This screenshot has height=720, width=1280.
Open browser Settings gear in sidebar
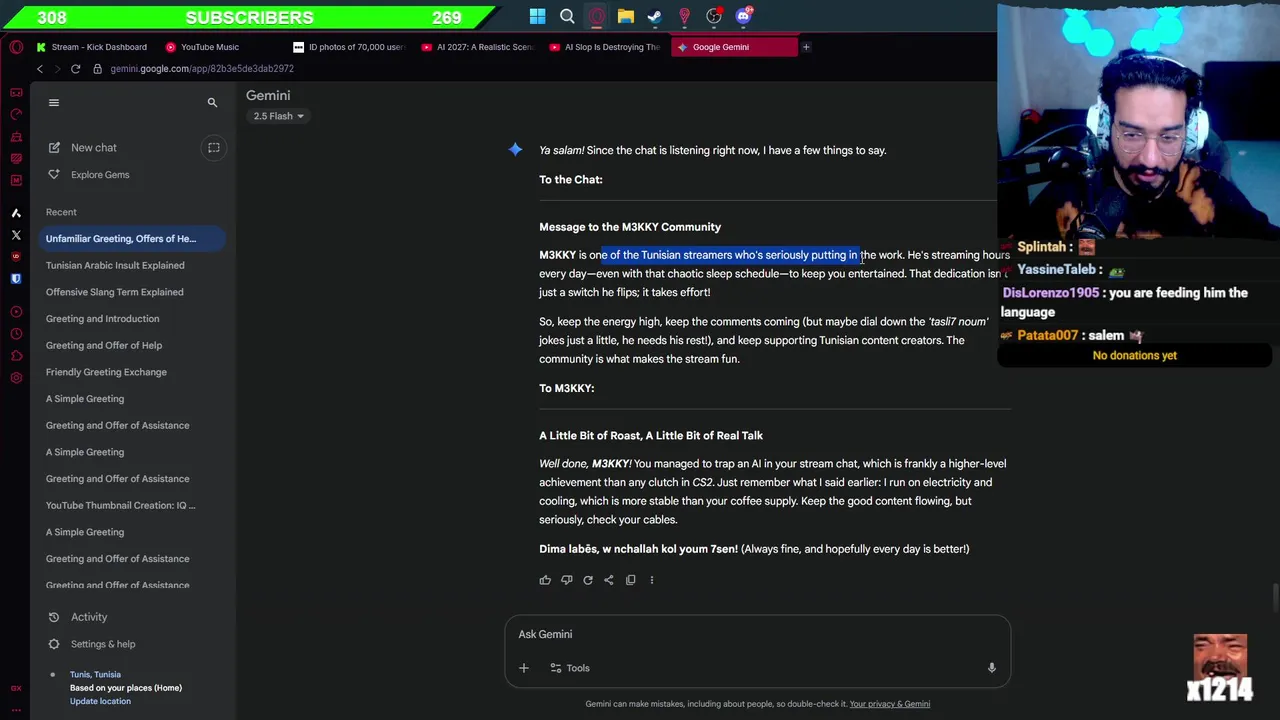(x=16, y=378)
